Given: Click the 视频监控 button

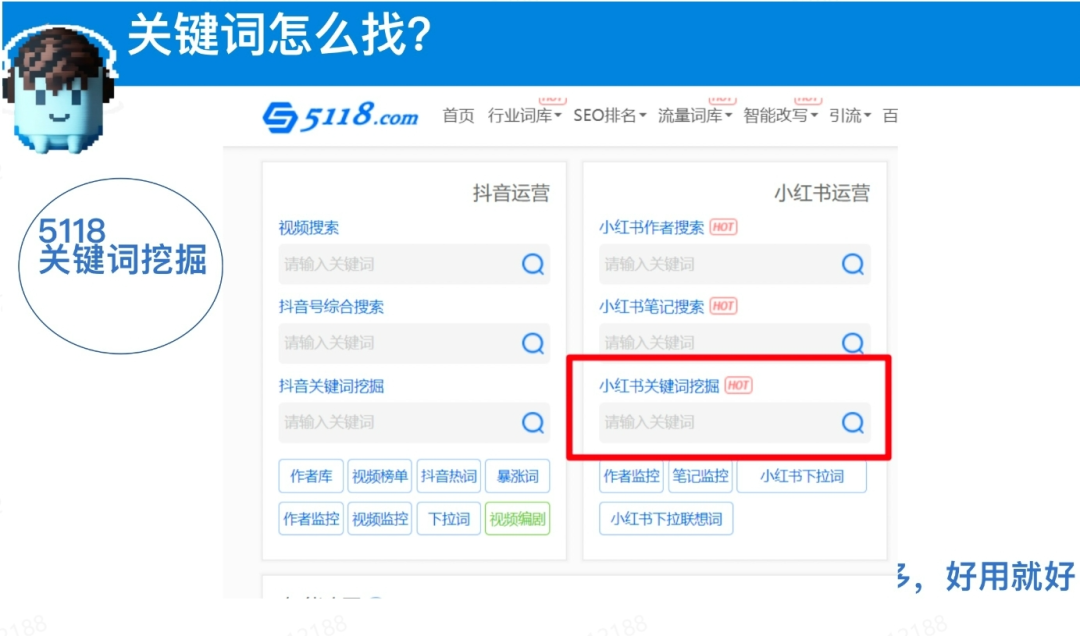Looking at the screenshot, I should coord(380,519).
